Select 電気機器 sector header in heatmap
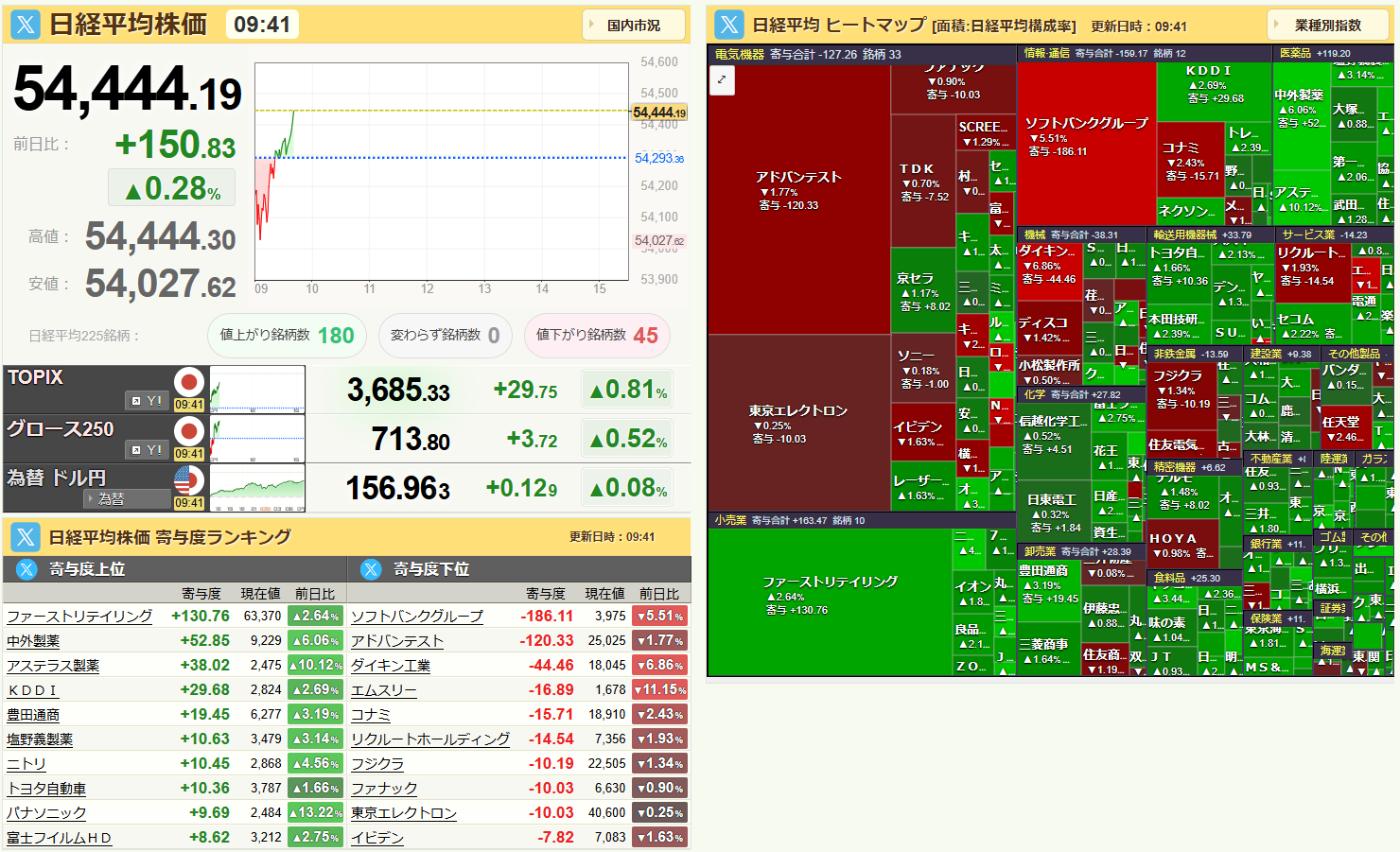 pyautogui.click(x=739, y=55)
